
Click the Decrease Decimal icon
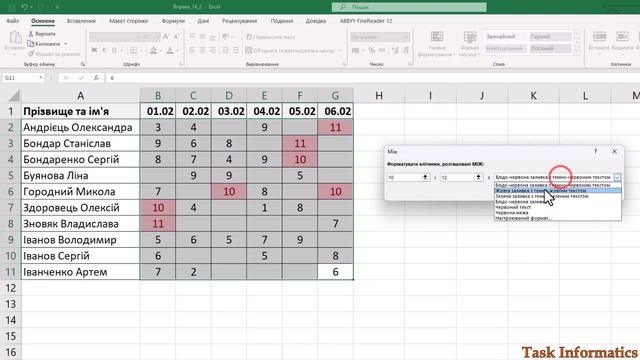(406, 50)
